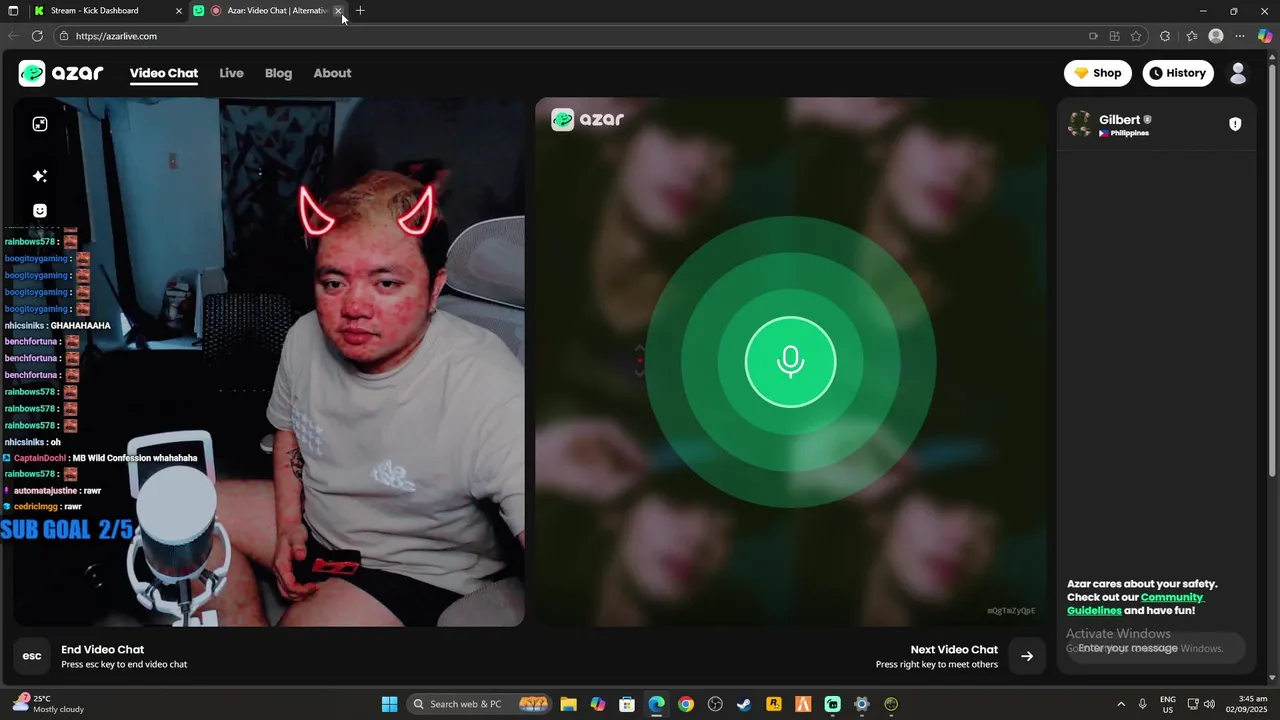Report Gilbert using the shield icon
Image resolution: width=1280 pixels, height=720 pixels.
point(1235,124)
